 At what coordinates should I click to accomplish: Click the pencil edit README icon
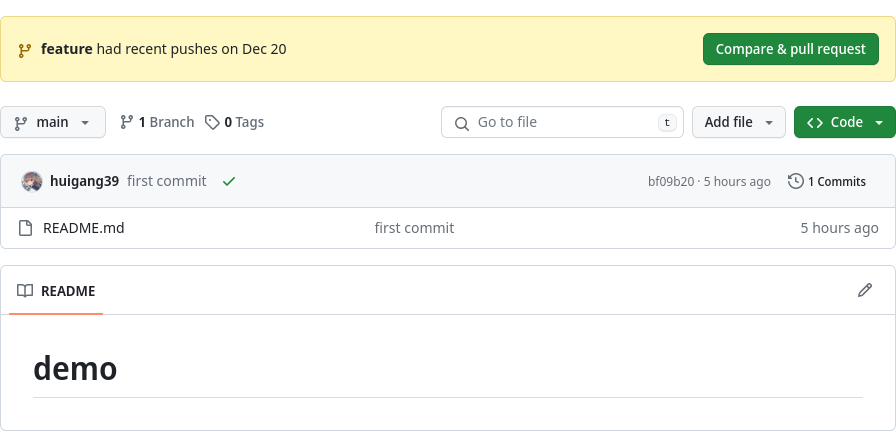click(x=865, y=290)
